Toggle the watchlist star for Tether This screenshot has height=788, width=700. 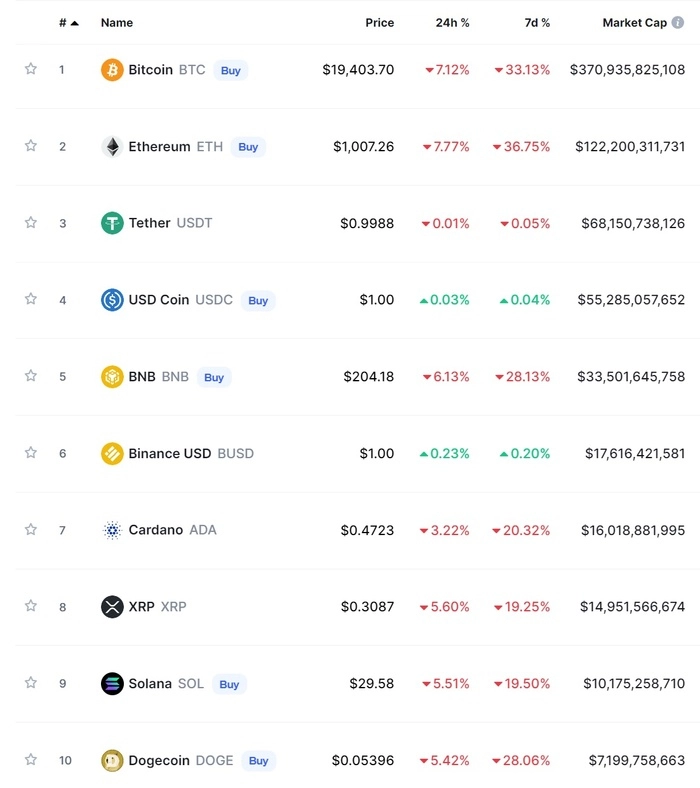pyautogui.click(x=31, y=222)
